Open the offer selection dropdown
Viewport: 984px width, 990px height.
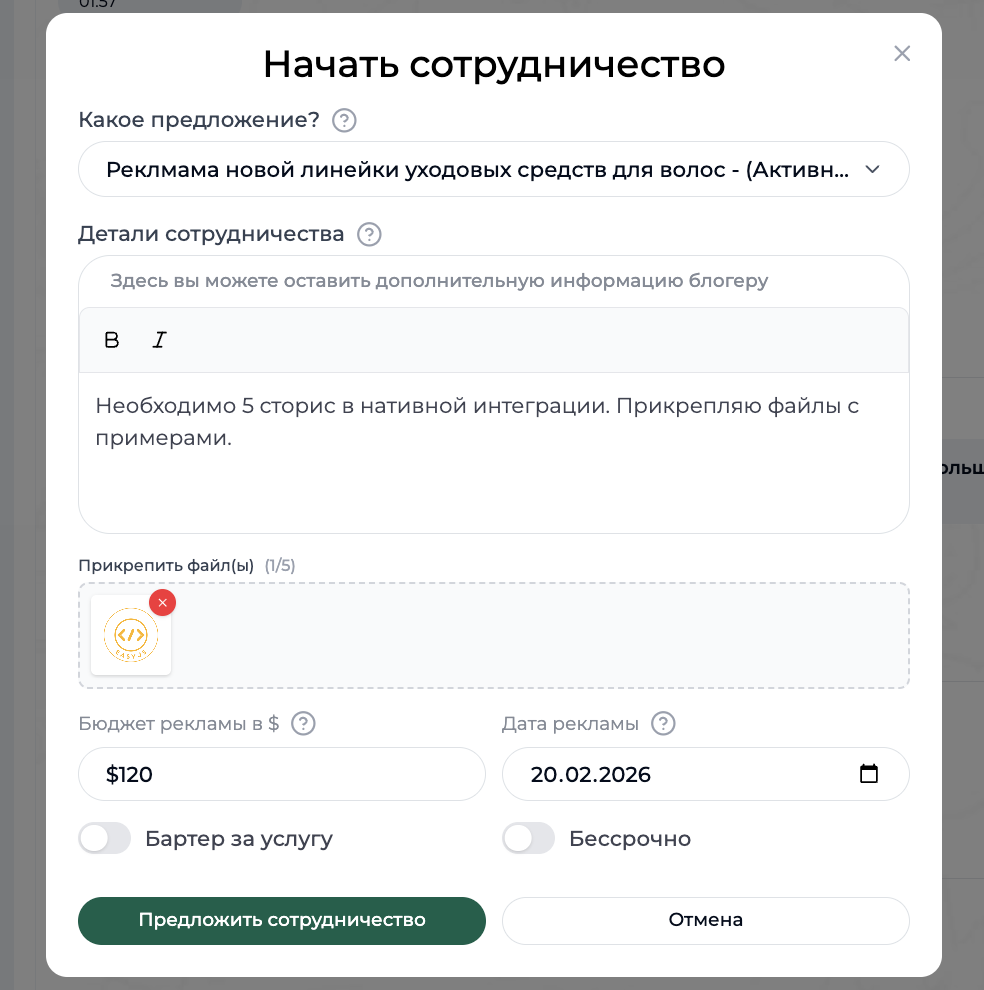(x=493, y=169)
